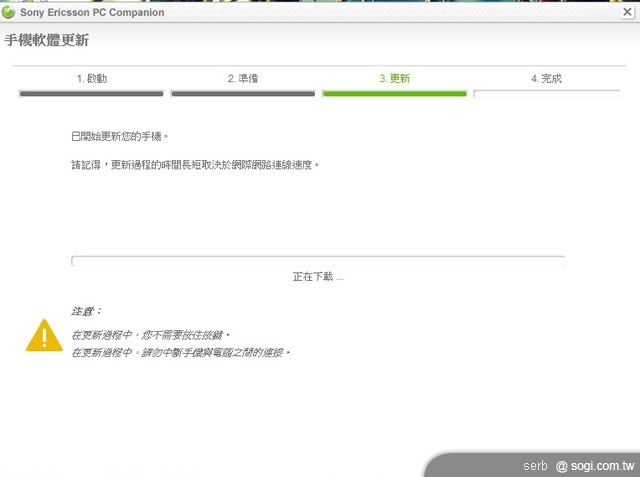Click the 'serb @ sogi.com.tw' watermark
The image size is (640, 477).
point(578,466)
